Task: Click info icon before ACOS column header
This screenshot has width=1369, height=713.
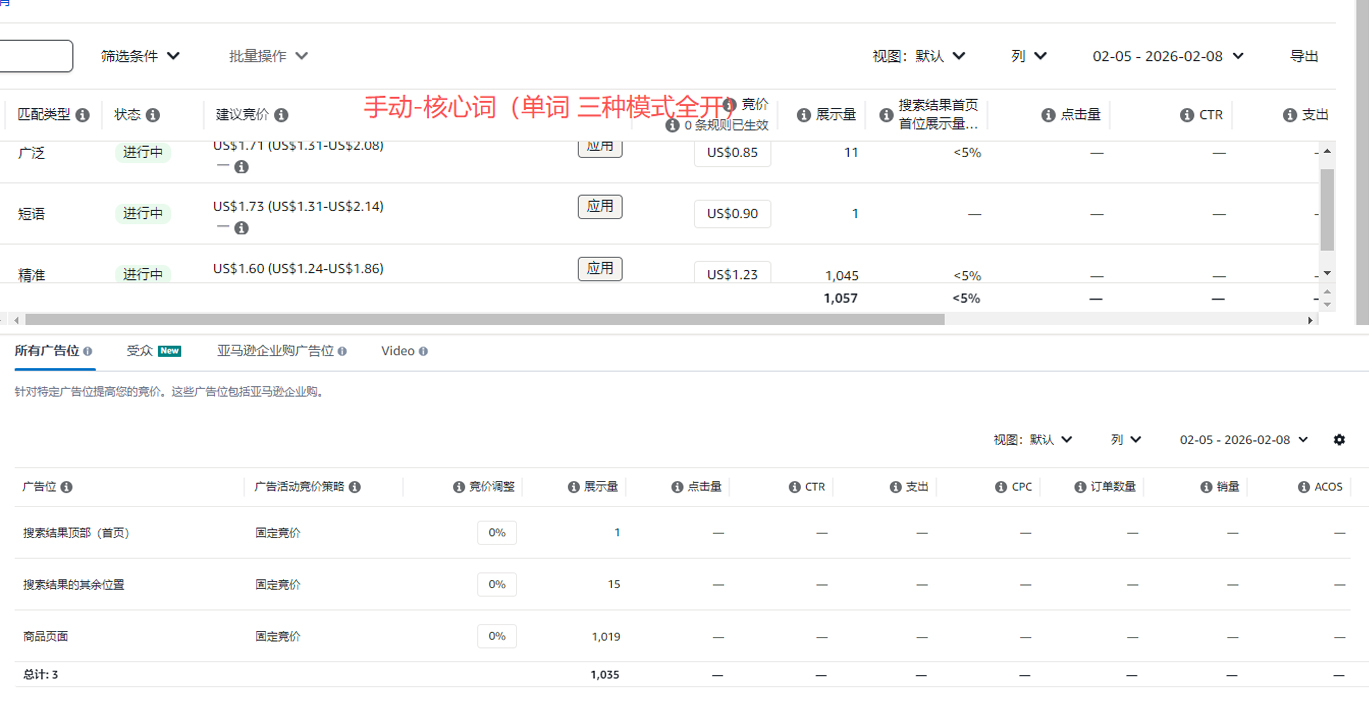Action: (x=1304, y=487)
